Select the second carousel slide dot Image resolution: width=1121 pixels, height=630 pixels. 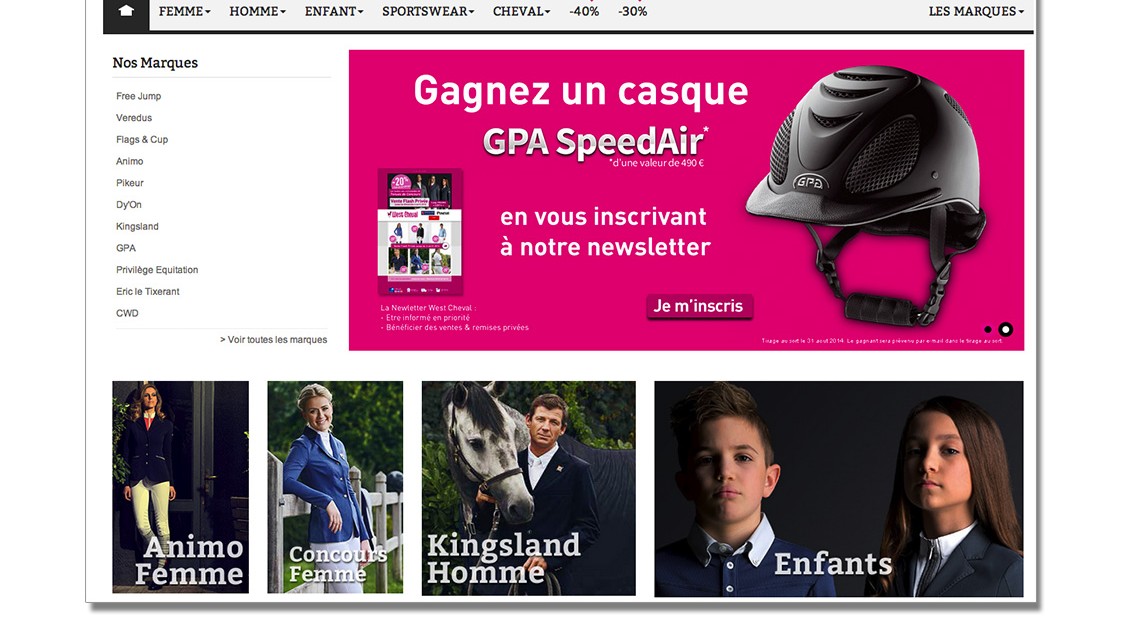point(1005,330)
